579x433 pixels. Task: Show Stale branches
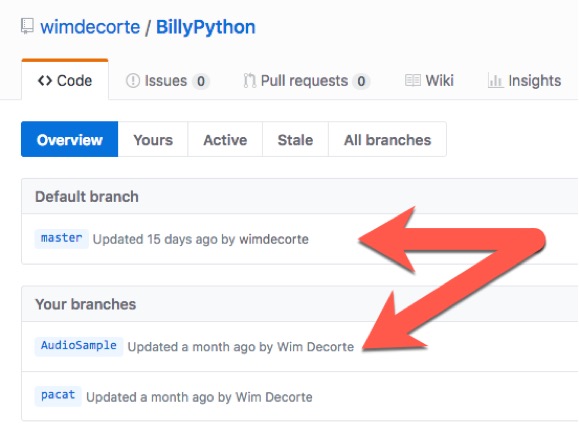[x=295, y=139]
